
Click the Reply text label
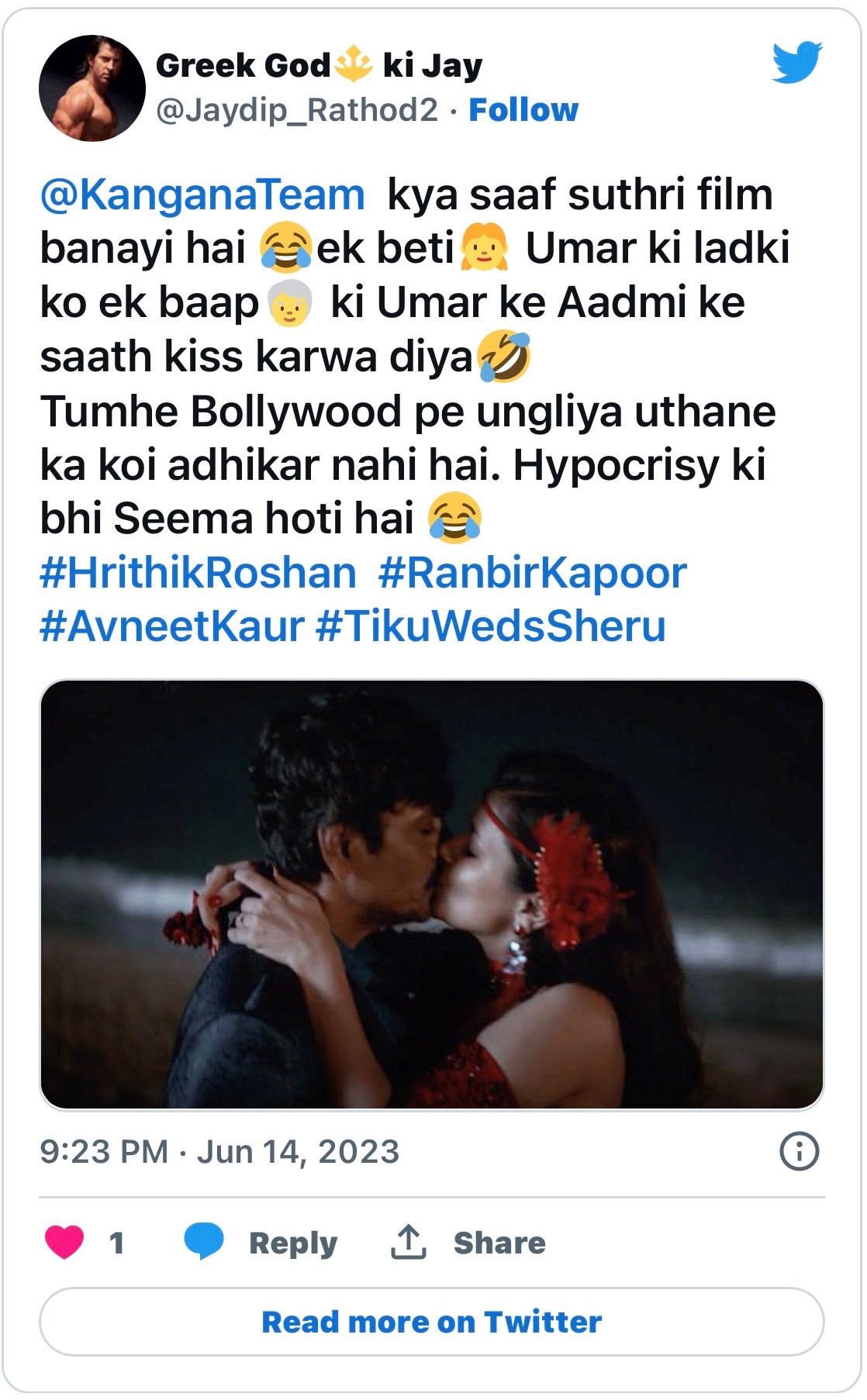pos(293,1243)
